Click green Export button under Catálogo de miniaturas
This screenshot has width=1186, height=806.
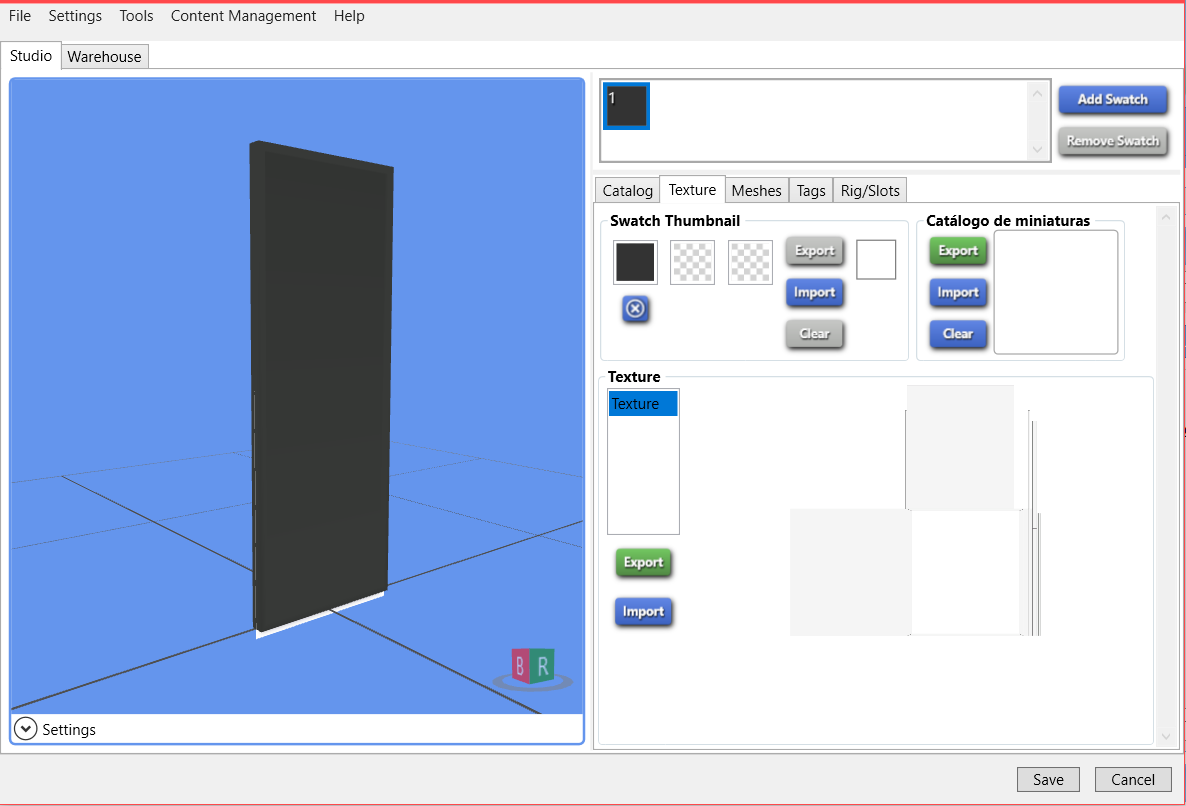click(x=957, y=251)
